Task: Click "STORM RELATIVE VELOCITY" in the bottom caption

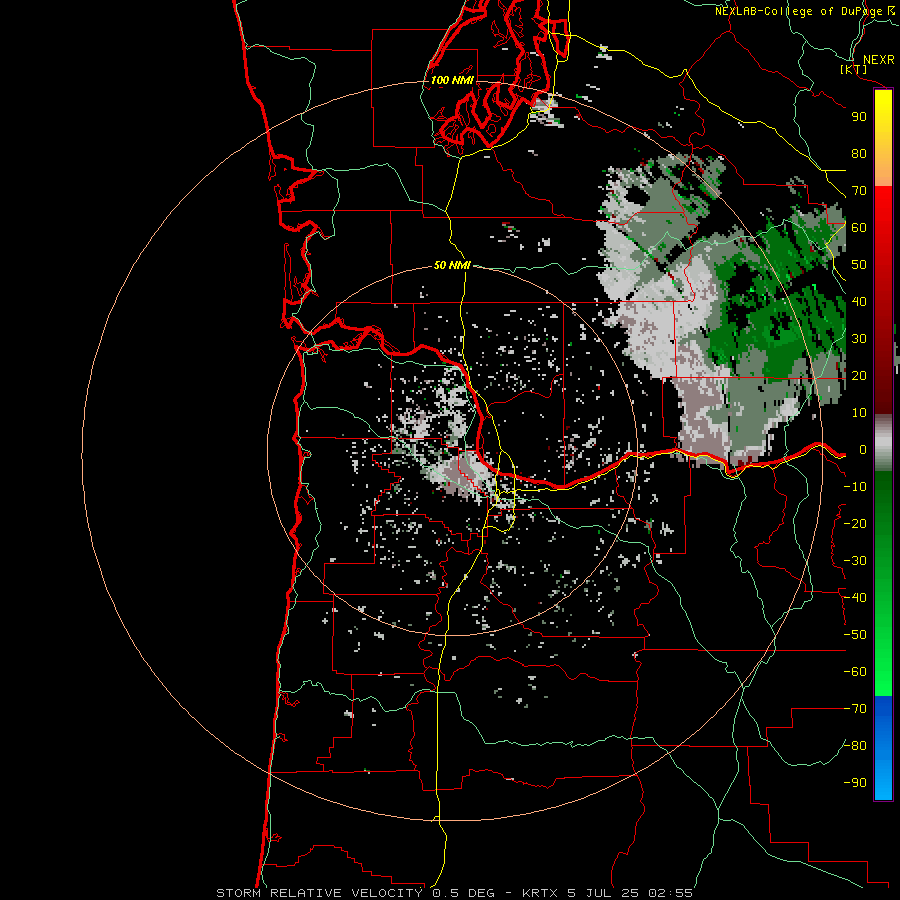Action: point(319,893)
